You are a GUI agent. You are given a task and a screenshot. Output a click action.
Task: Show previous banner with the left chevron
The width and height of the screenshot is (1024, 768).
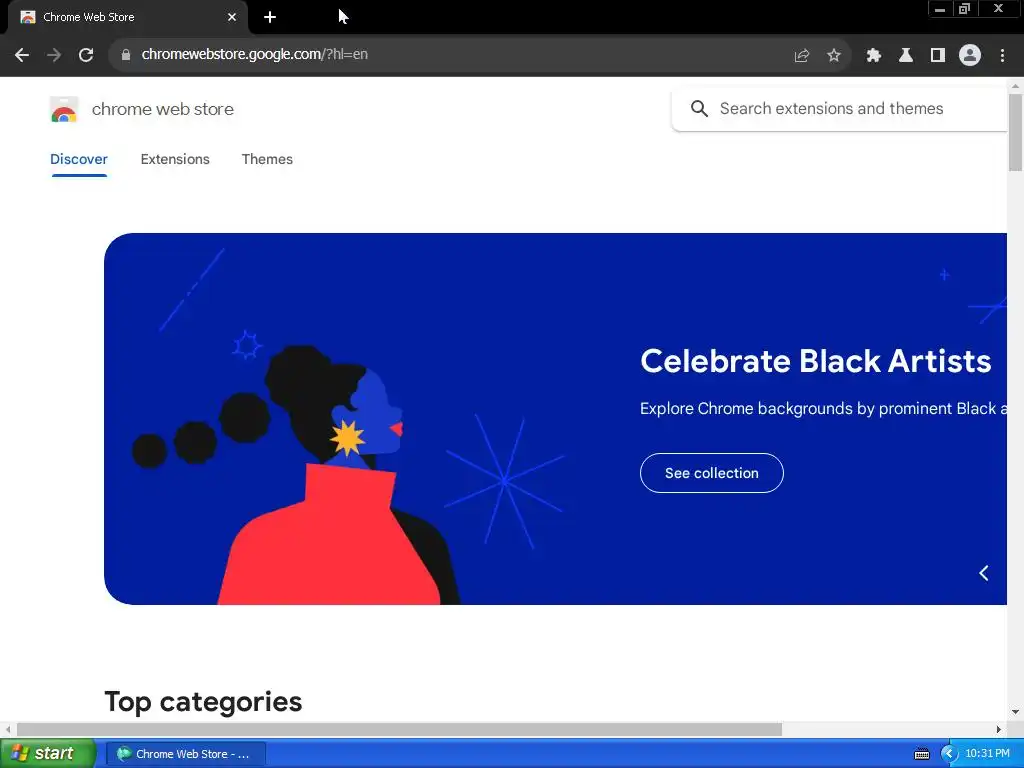point(984,573)
